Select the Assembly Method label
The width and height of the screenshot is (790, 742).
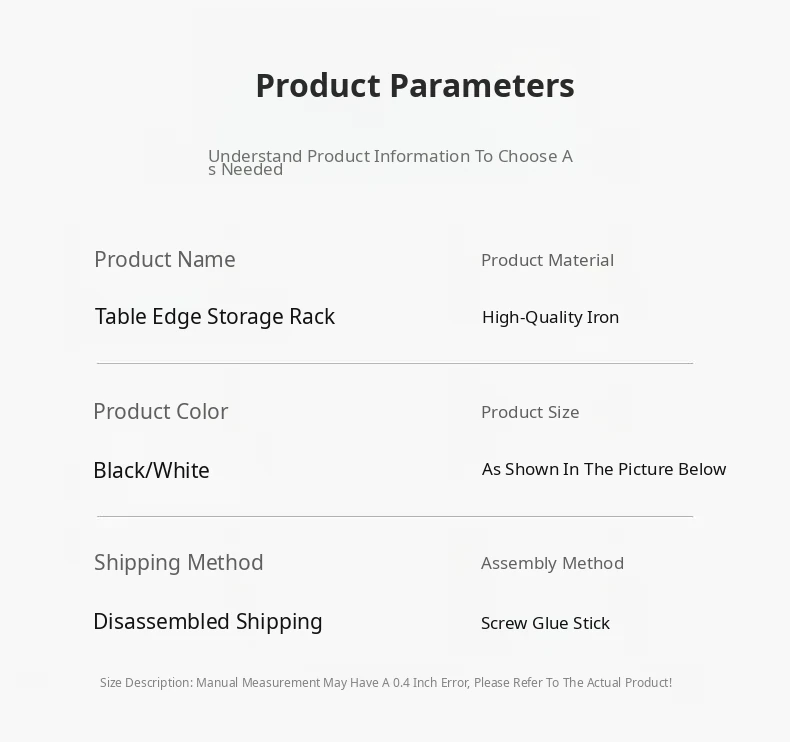click(552, 563)
